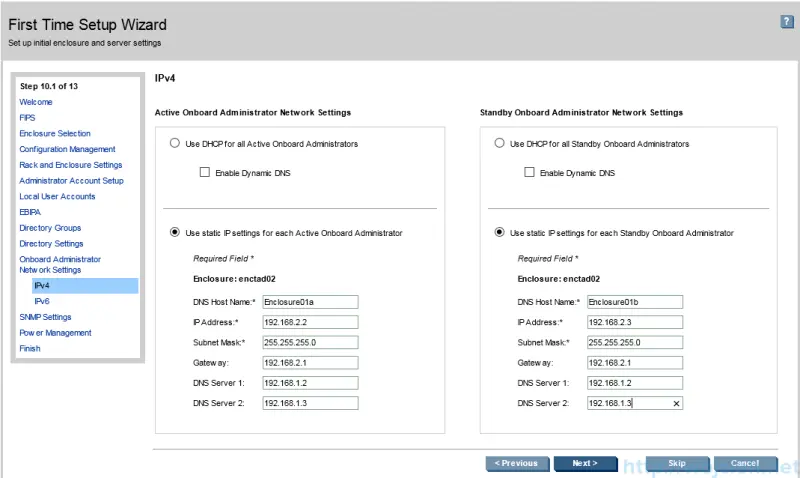
Task: Edit standby DNS Host Name field Enclosure01b
Action: coord(635,302)
